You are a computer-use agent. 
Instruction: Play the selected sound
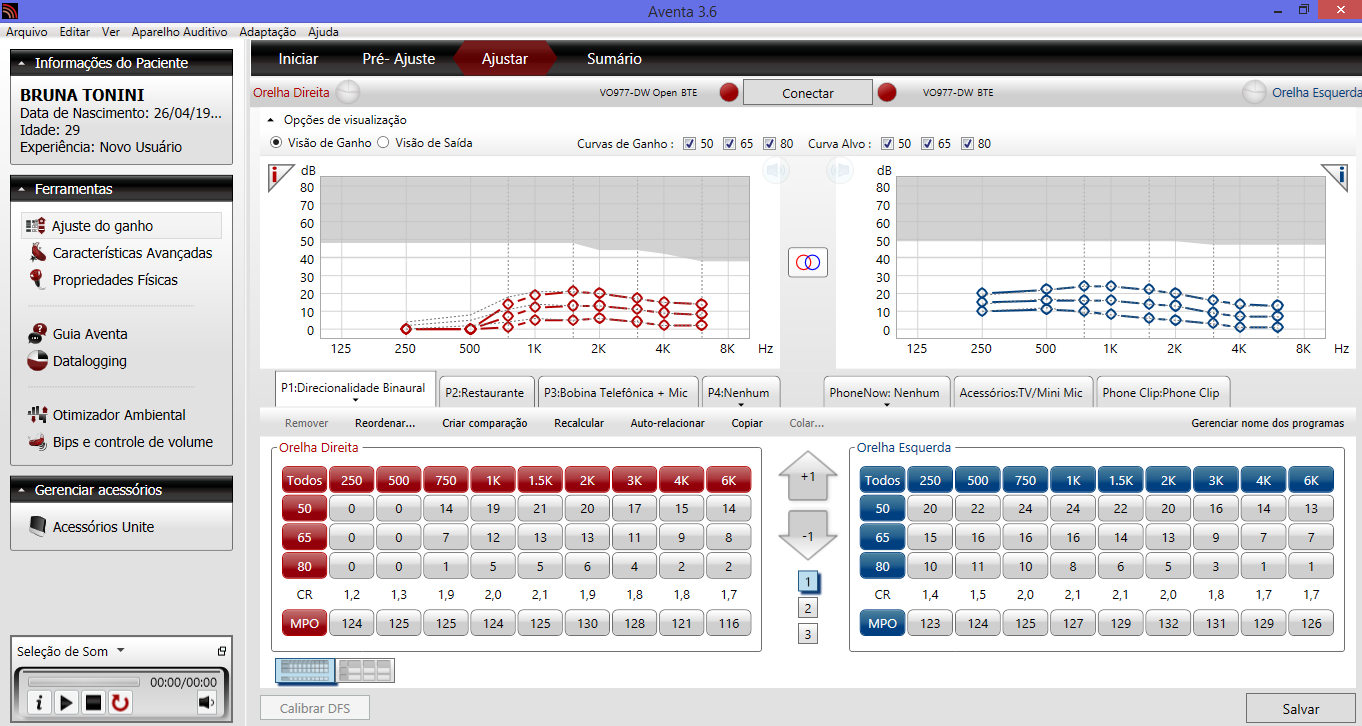pos(66,703)
